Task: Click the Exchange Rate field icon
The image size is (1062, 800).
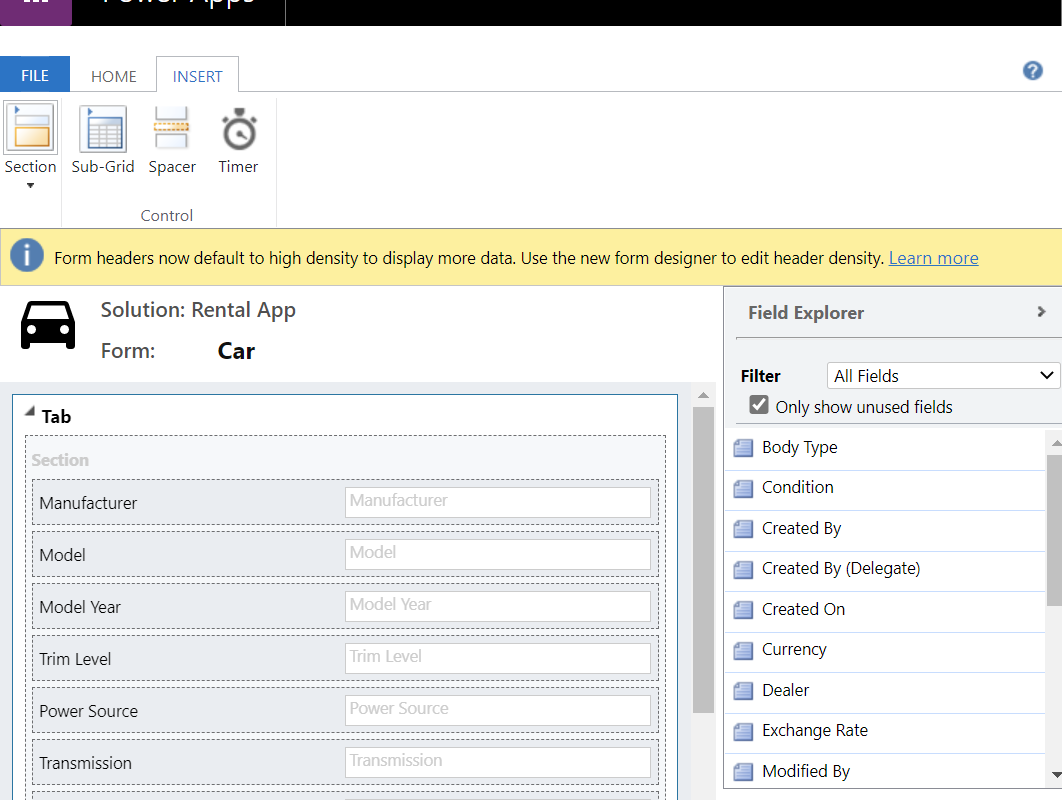Action: point(743,731)
